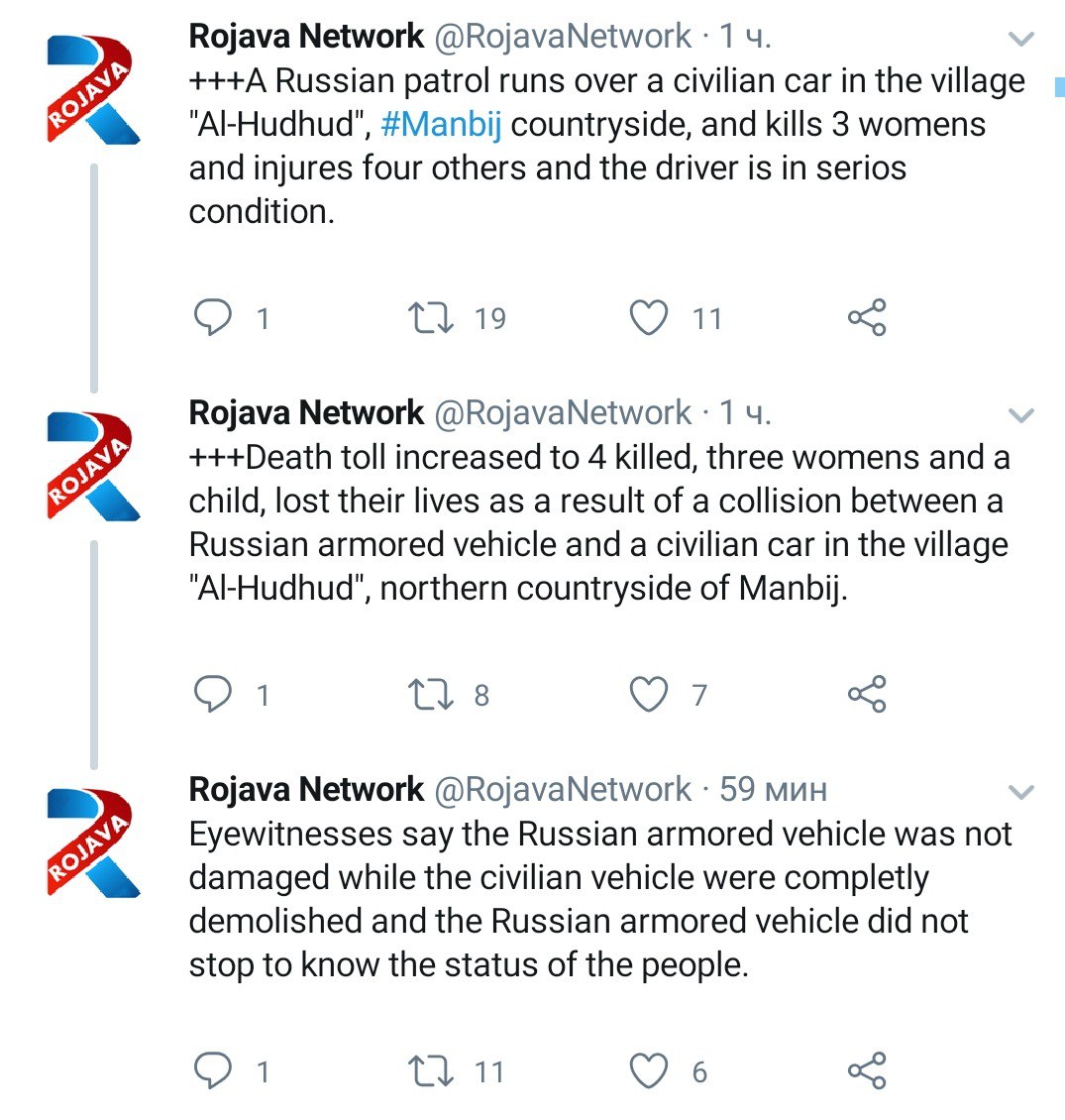Like the eyewitnesses tweet with 6 likes
Viewport: 1065px width, 1120px height.
(x=649, y=1070)
